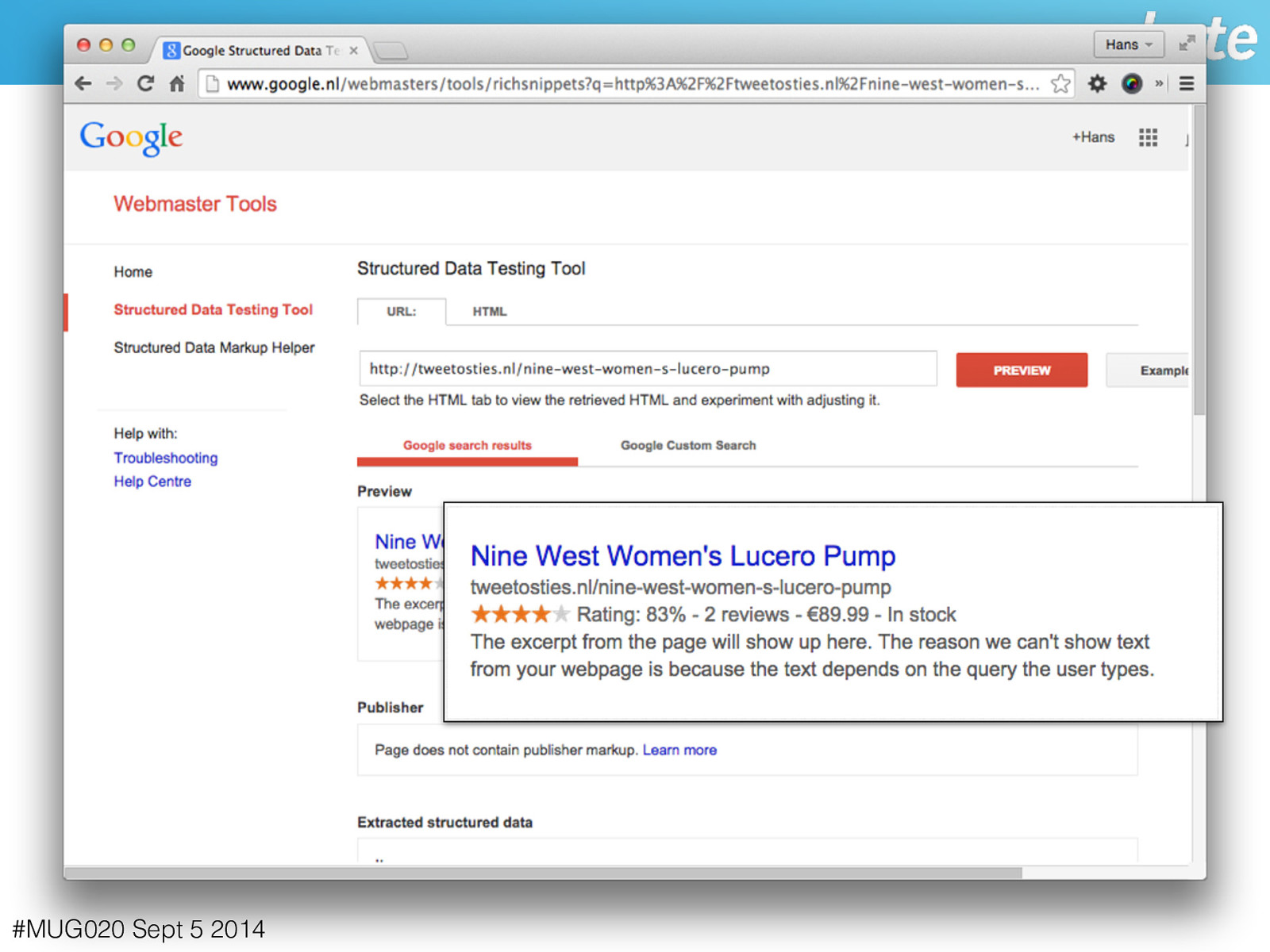Close the Google Structured Data tab

pos(354,51)
